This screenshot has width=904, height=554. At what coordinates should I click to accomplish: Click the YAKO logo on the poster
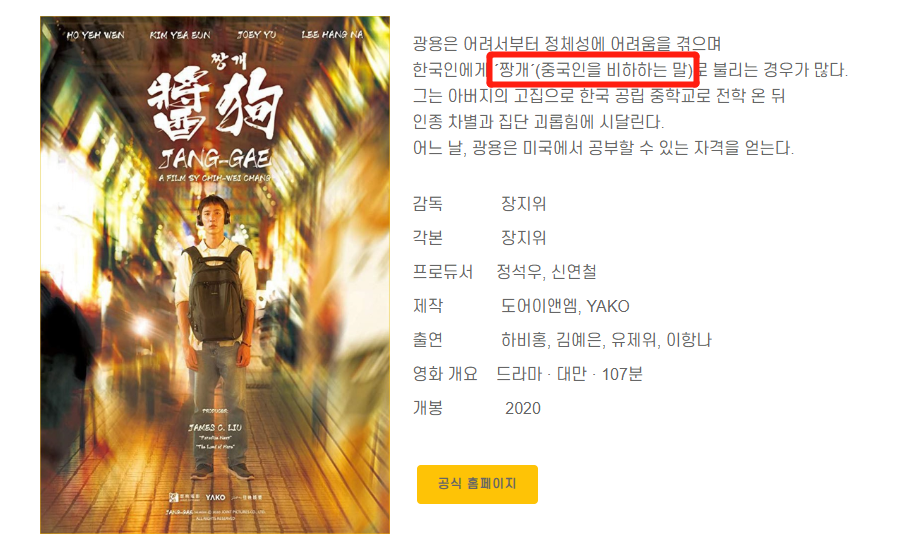point(215,497)
